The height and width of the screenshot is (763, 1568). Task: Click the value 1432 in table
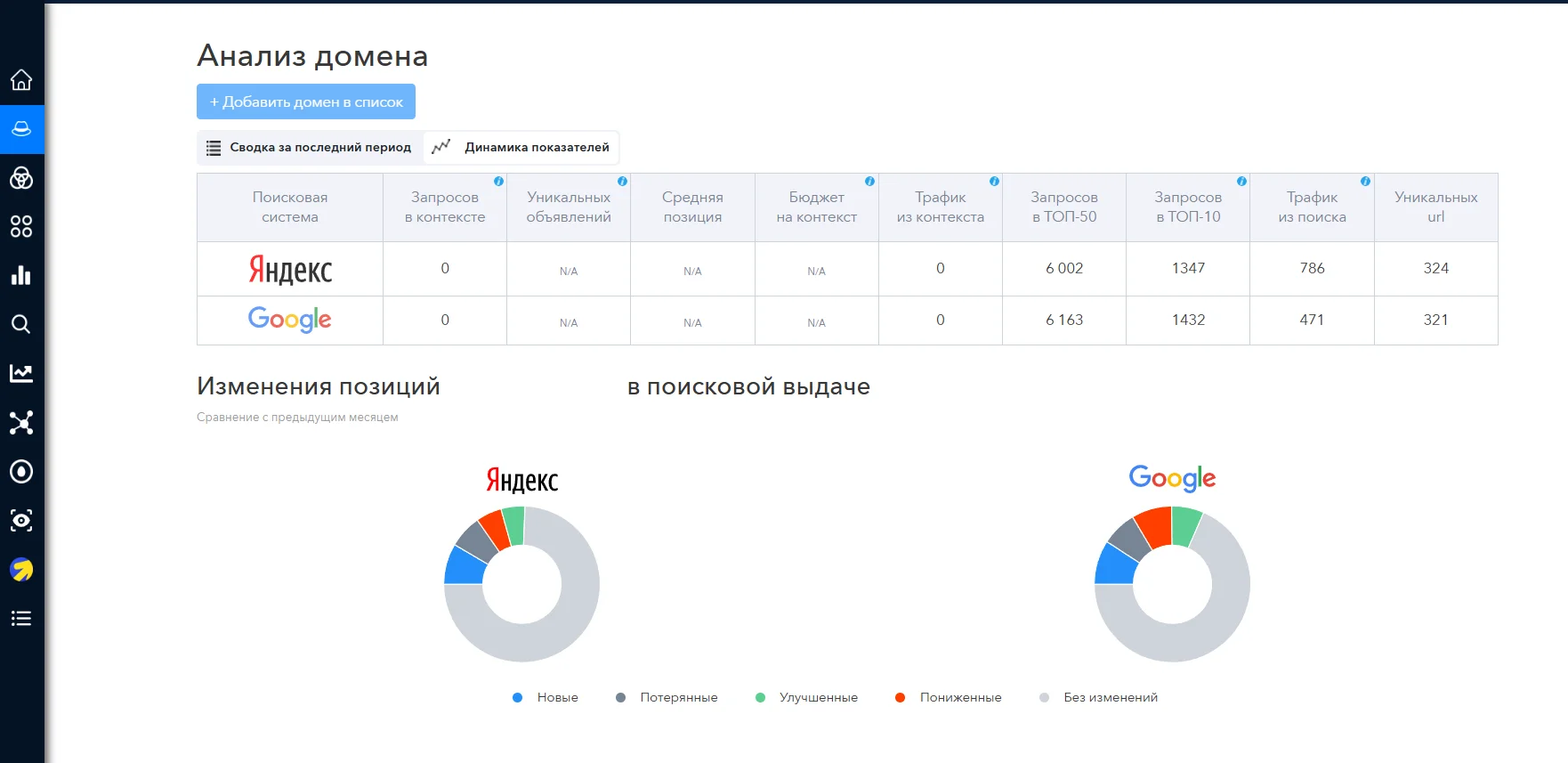[1188, 320]
